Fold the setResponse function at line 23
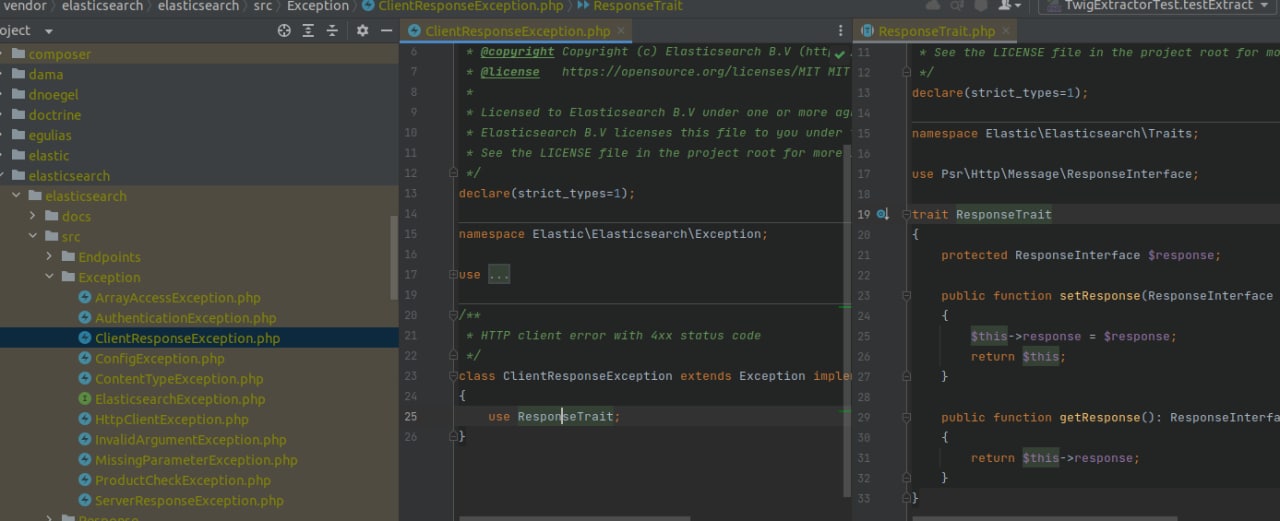The height and width of the screenshot is (521, 1280). (906, 296)
